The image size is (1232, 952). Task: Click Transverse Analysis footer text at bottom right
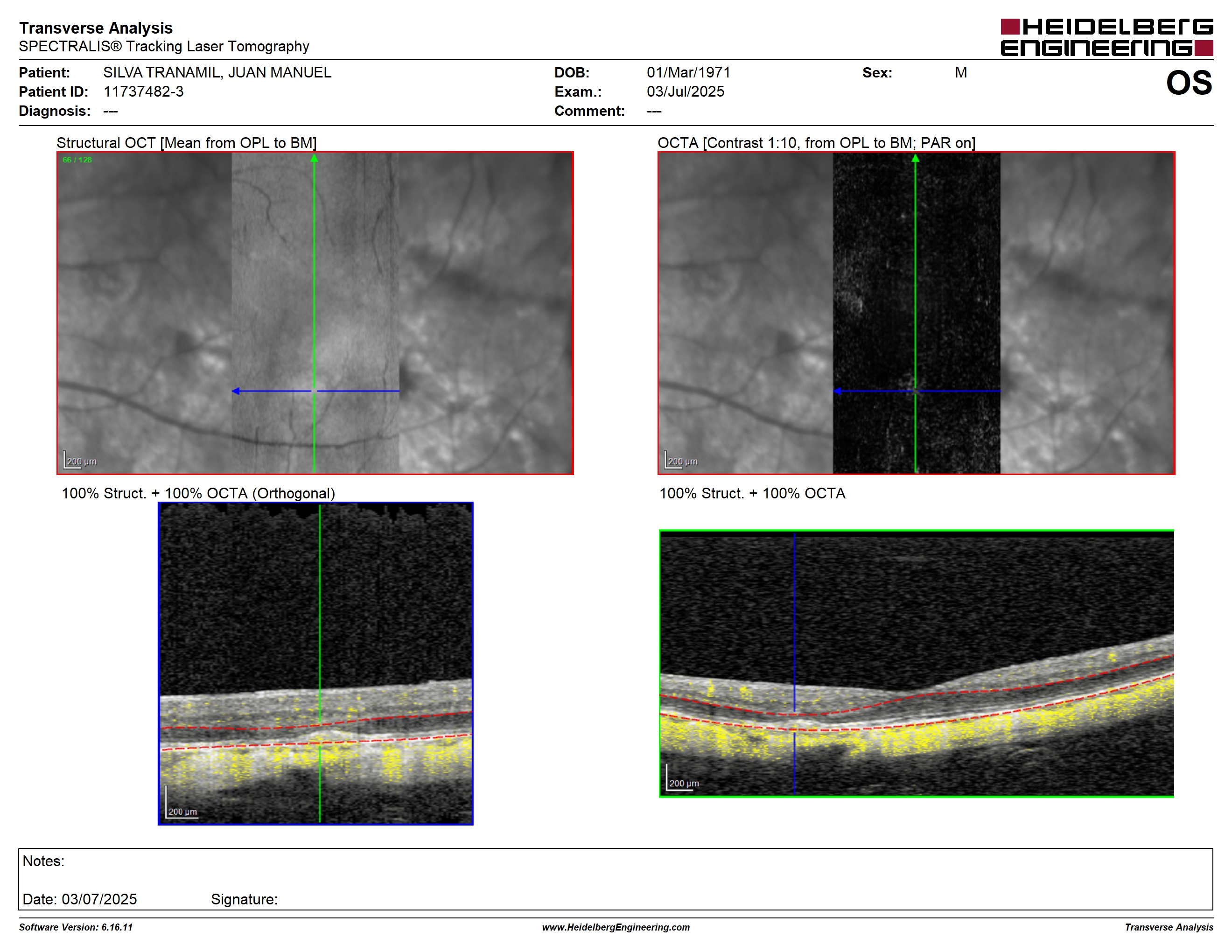click(1169, 927)
